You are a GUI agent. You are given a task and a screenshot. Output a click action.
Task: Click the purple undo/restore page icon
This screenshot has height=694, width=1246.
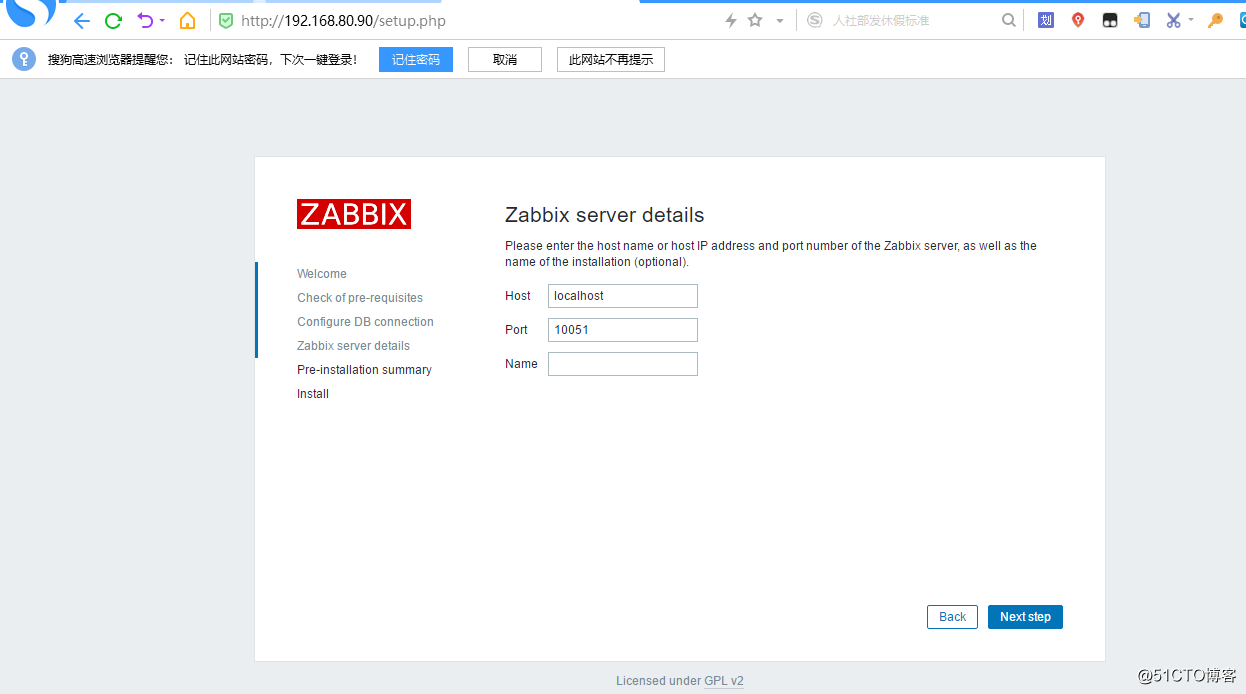(x=145, y=20)
